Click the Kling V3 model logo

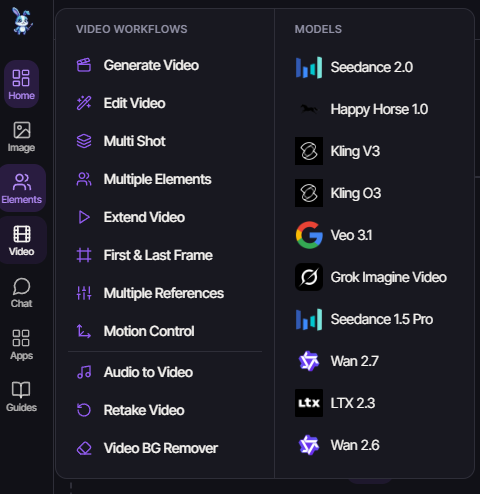tap(309, 151)
